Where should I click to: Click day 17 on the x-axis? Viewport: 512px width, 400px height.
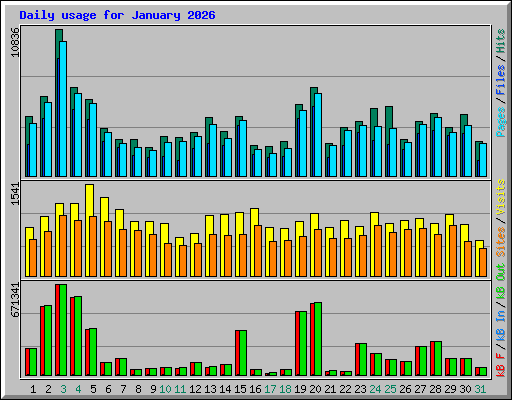coord(270,389)
